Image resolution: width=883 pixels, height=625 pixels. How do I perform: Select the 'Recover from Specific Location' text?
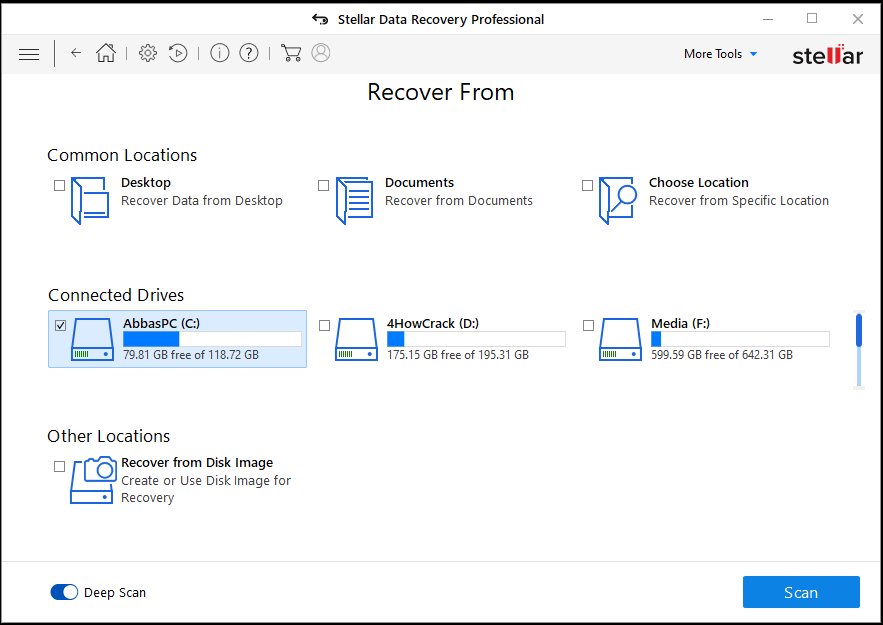coord(739,200)
